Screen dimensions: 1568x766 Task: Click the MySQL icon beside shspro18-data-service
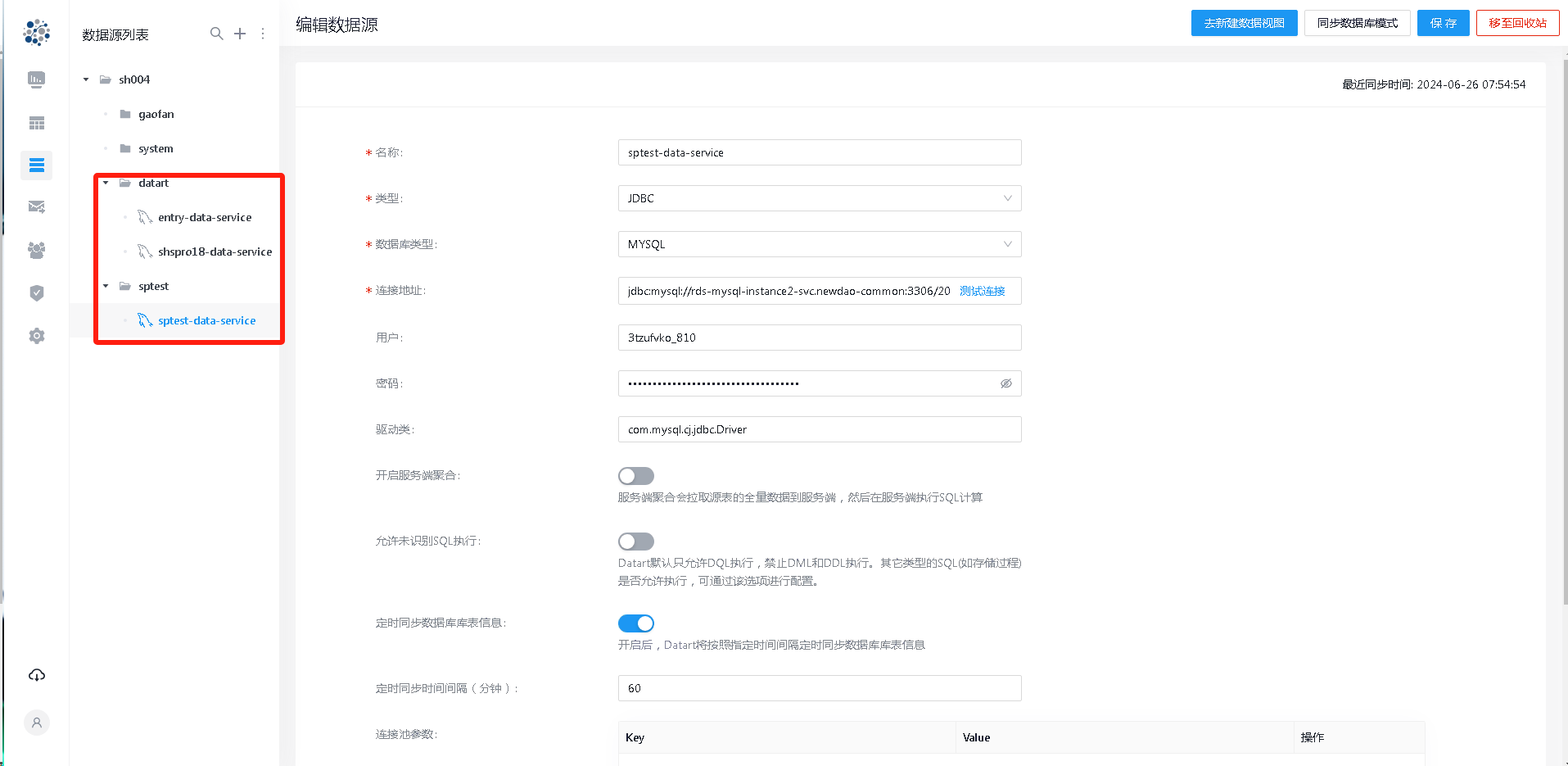click(145, 252)
